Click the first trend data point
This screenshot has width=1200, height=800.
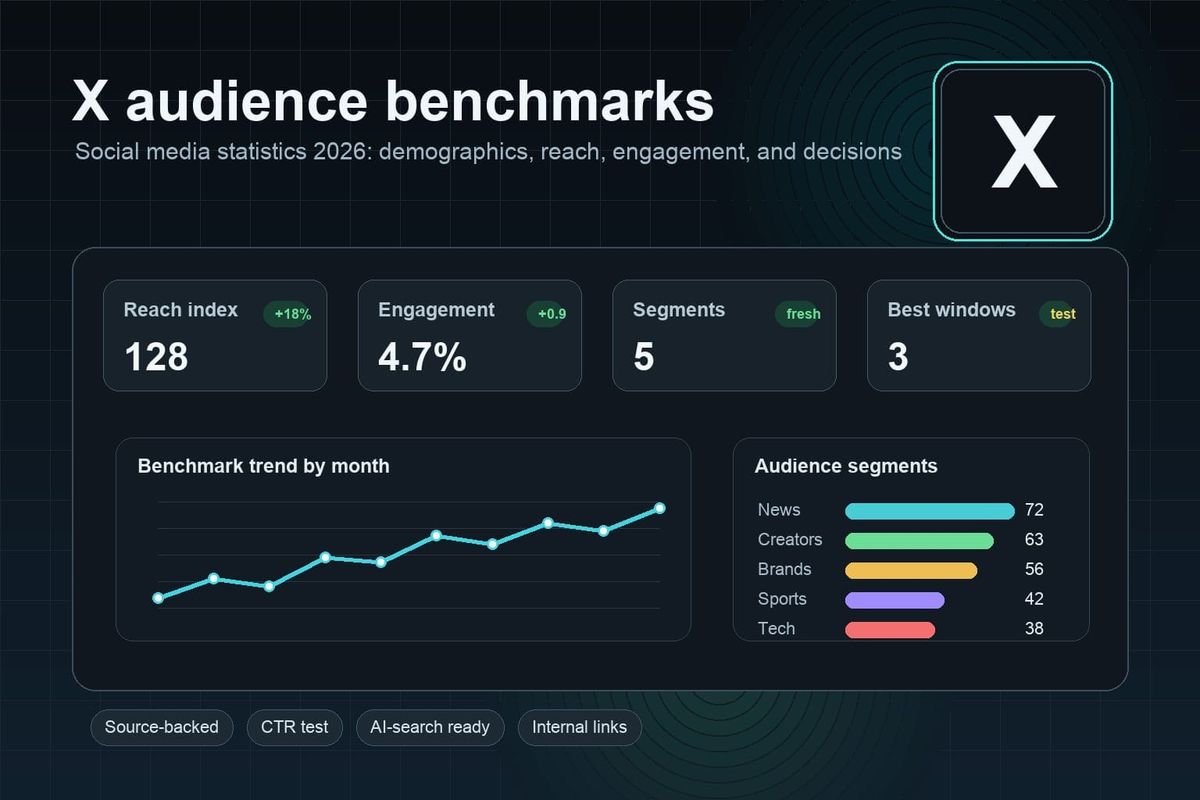click(158, 598)
